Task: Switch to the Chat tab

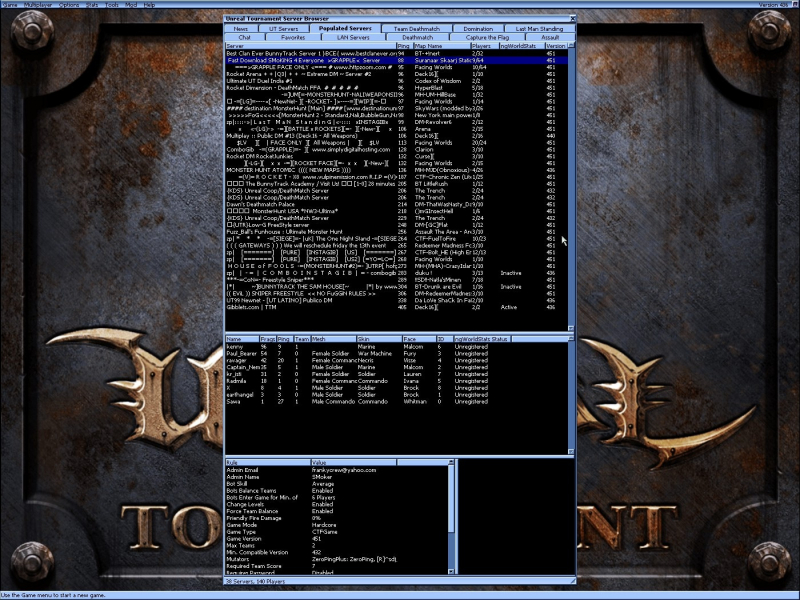Action: [244, 37]
